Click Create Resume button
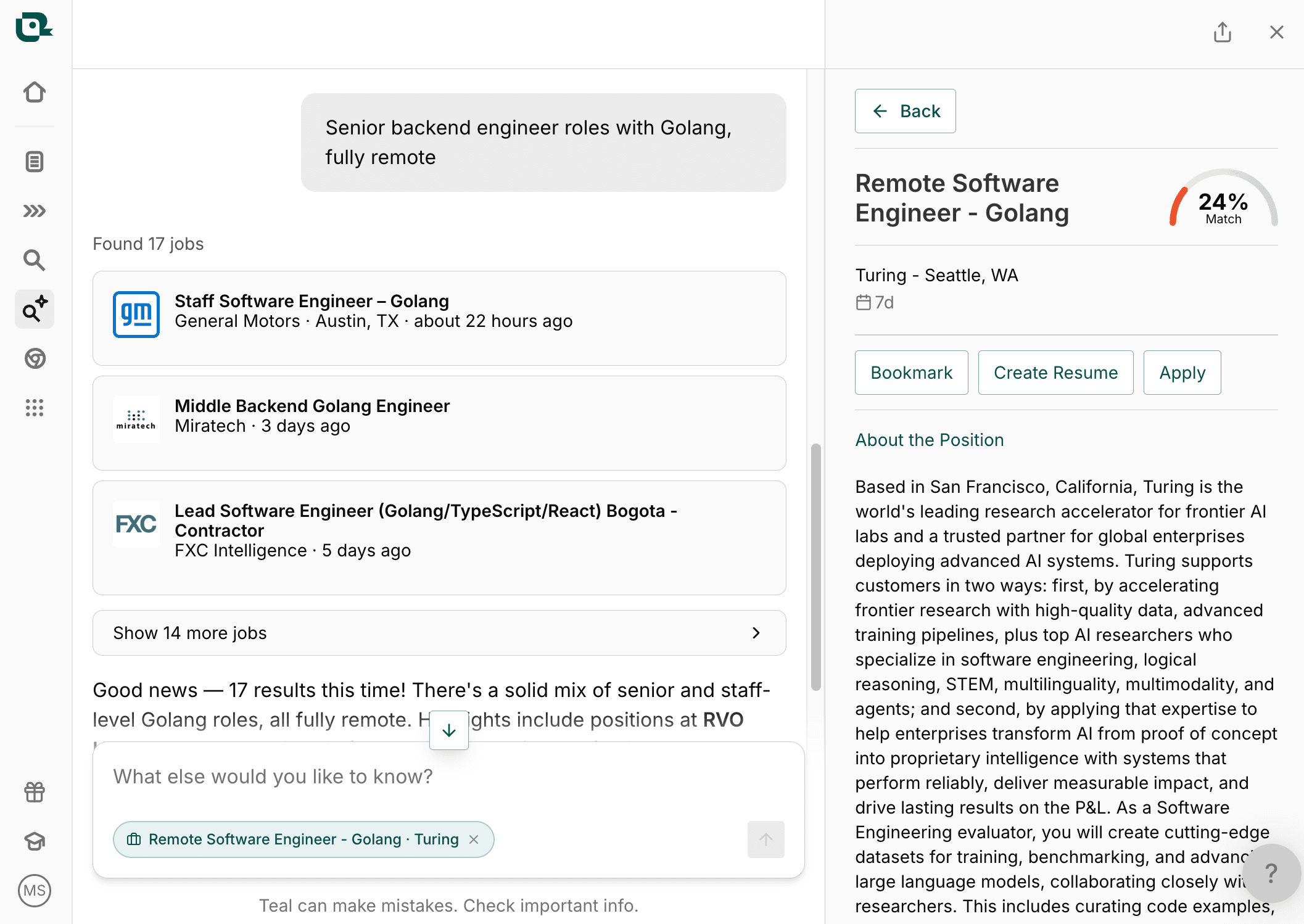1304x924 pixels. [1056, 373]
